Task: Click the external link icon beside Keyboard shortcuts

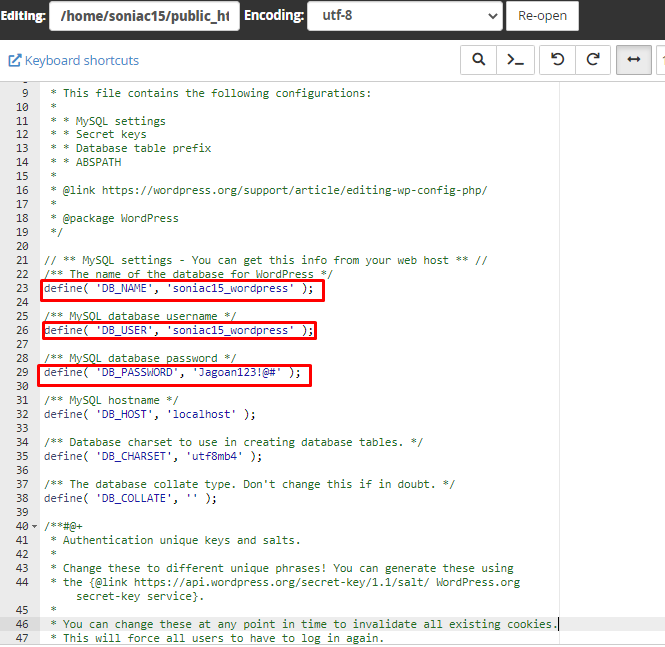Action: (x=14, y=61)
